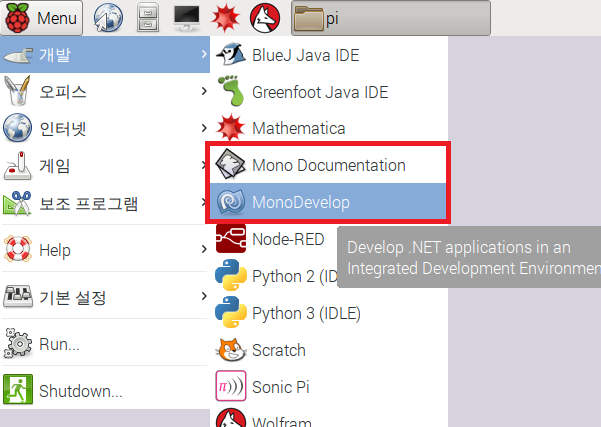Click the Python 2 IDLE snake icon
Image resolution: width=601 pixels, height=427 pixels.
click(x=231, y=275)
